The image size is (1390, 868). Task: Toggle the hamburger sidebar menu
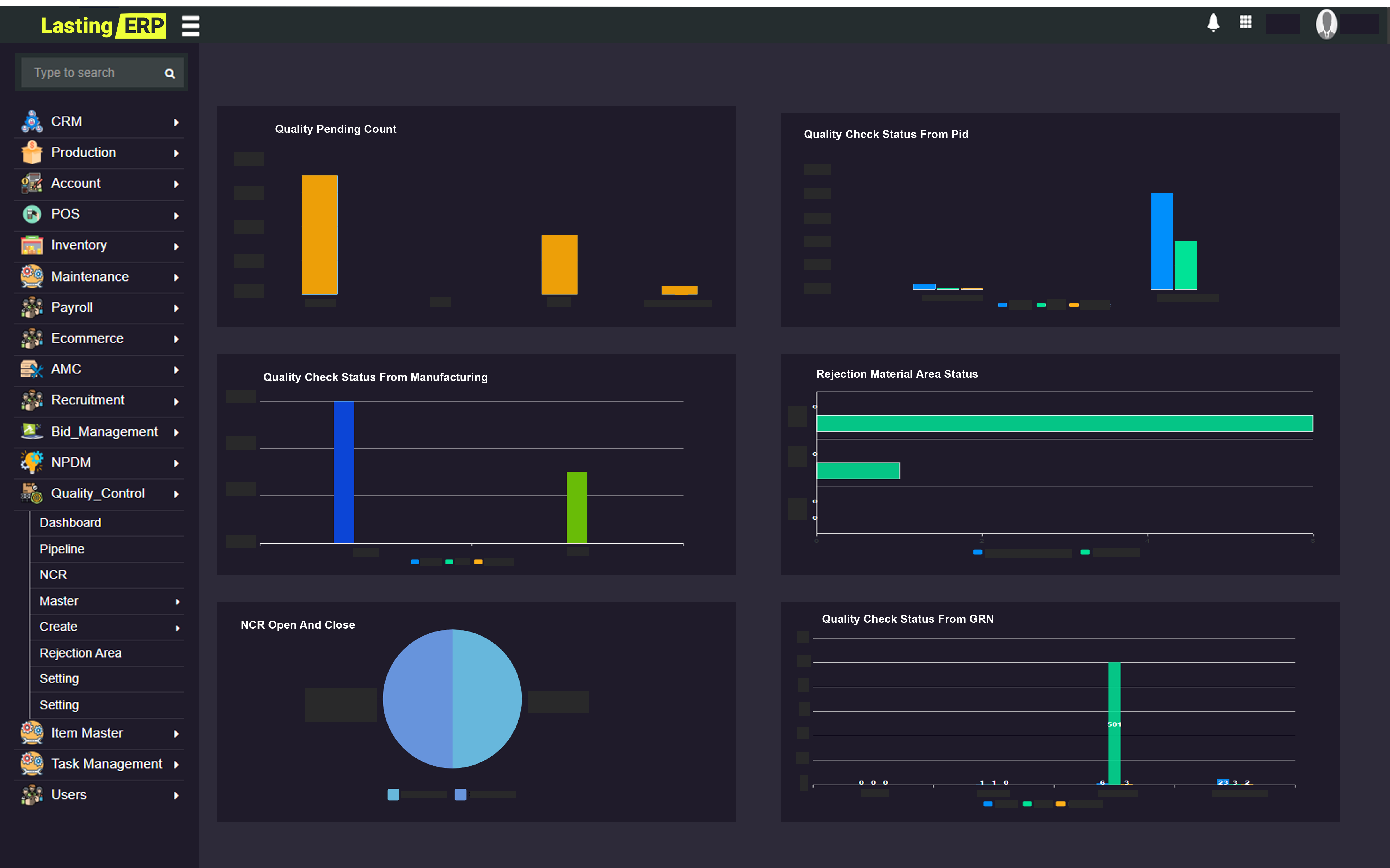click(190, 26)
